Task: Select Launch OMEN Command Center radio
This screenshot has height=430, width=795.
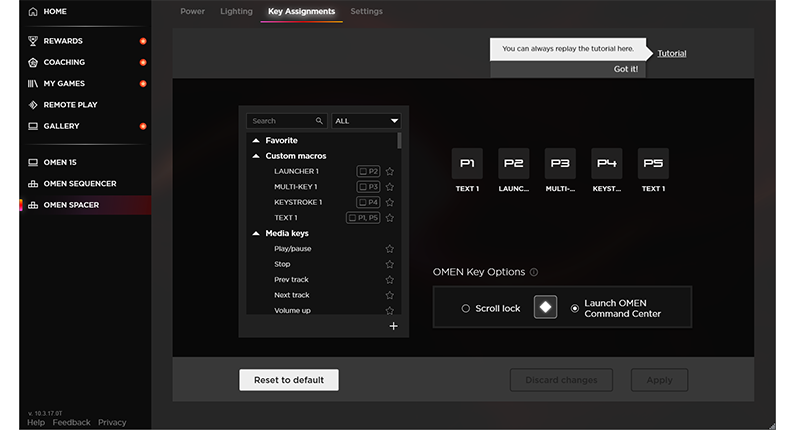Action: [x=574, y=308]
